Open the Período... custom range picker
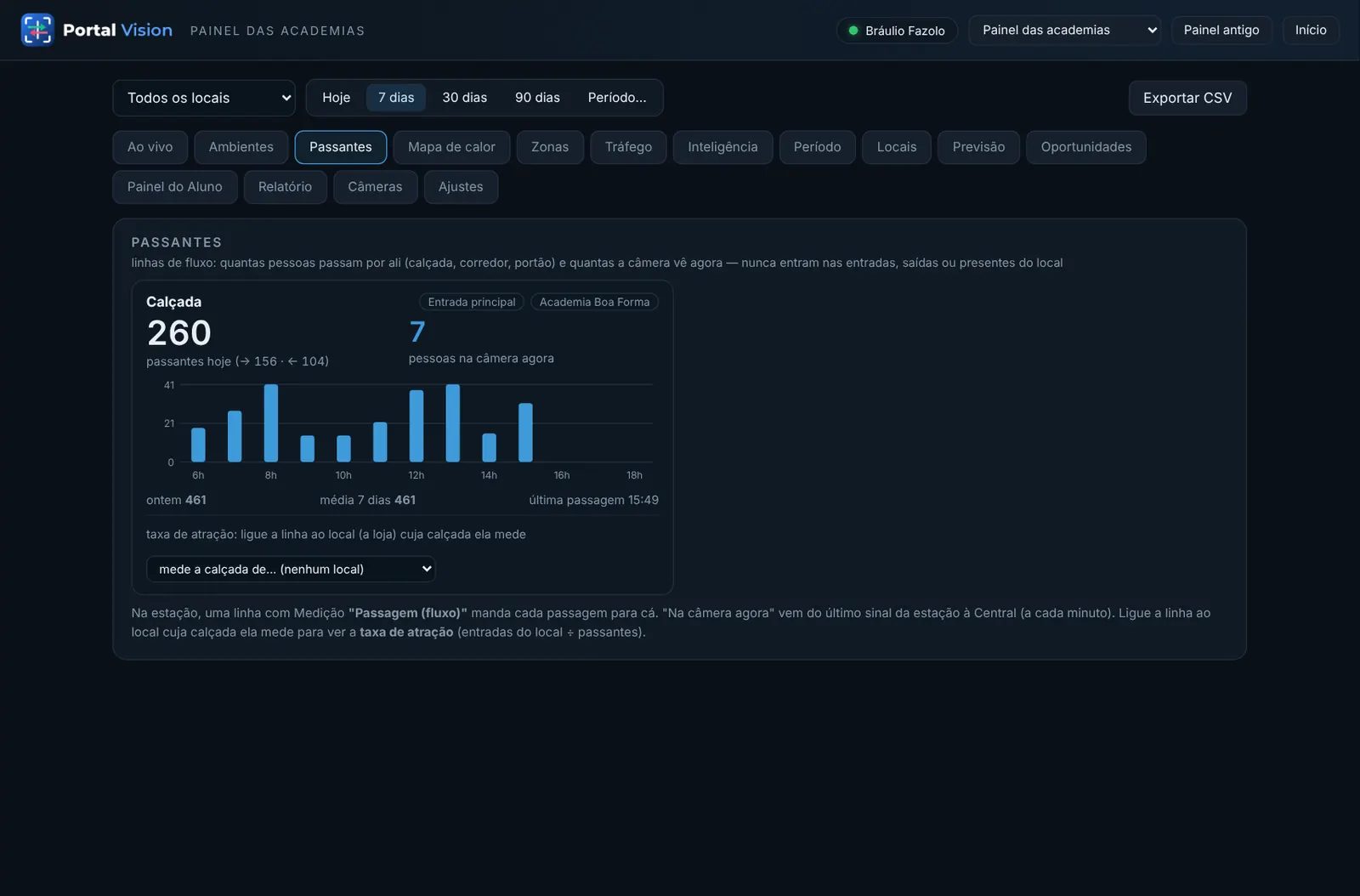The height and width of the screenshot is (896, 1360). coord(617,98)
